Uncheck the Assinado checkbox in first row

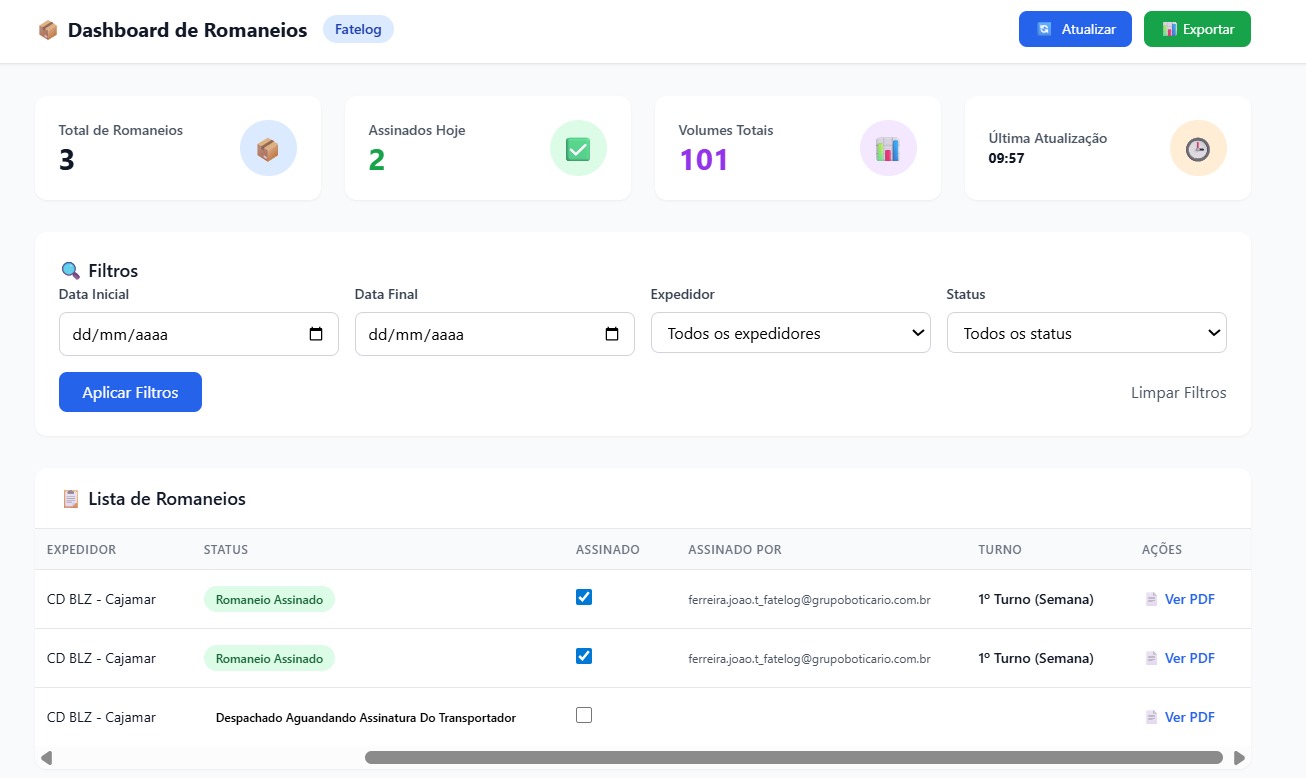coord(584,597)
